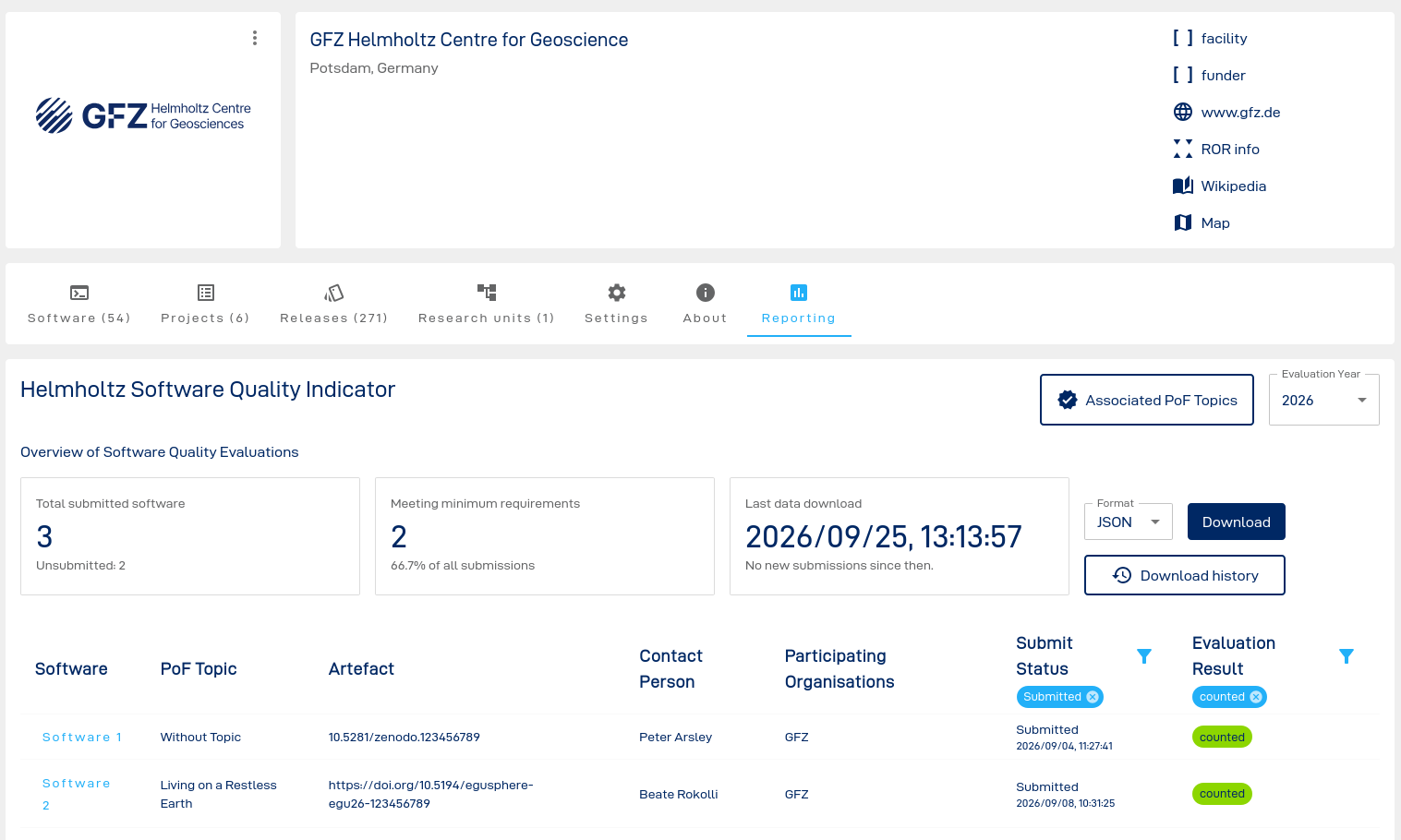Click the funder label brackets icon
This screenshot has height=840, width=1401.
click(x=1183, y=75)
